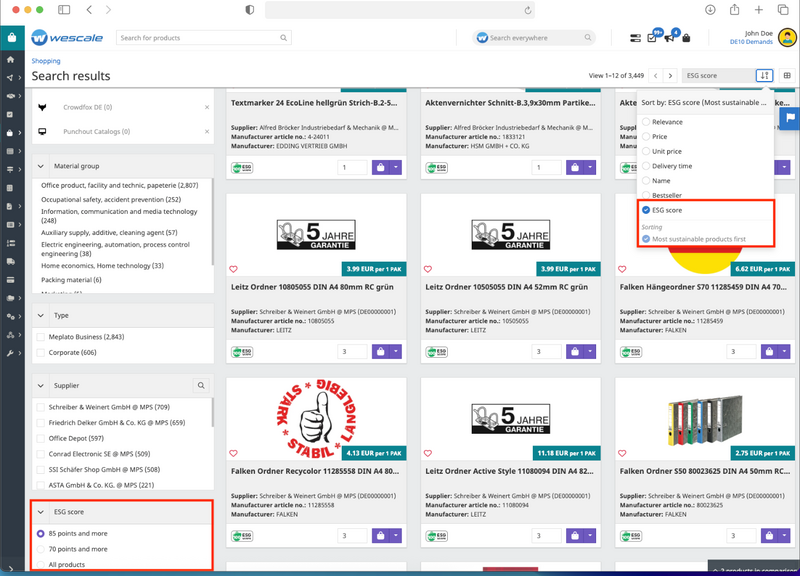This screenshot has height=576, width=800.
Task: Toggle the sort direction icon button
Action: coord(764,76)
